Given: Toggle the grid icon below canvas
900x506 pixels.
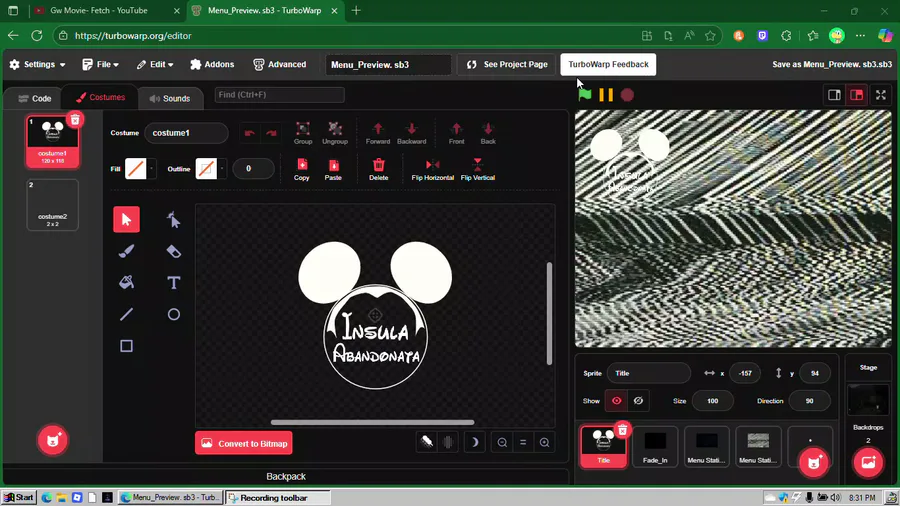Looking at the screenshot, I should 448,442.
